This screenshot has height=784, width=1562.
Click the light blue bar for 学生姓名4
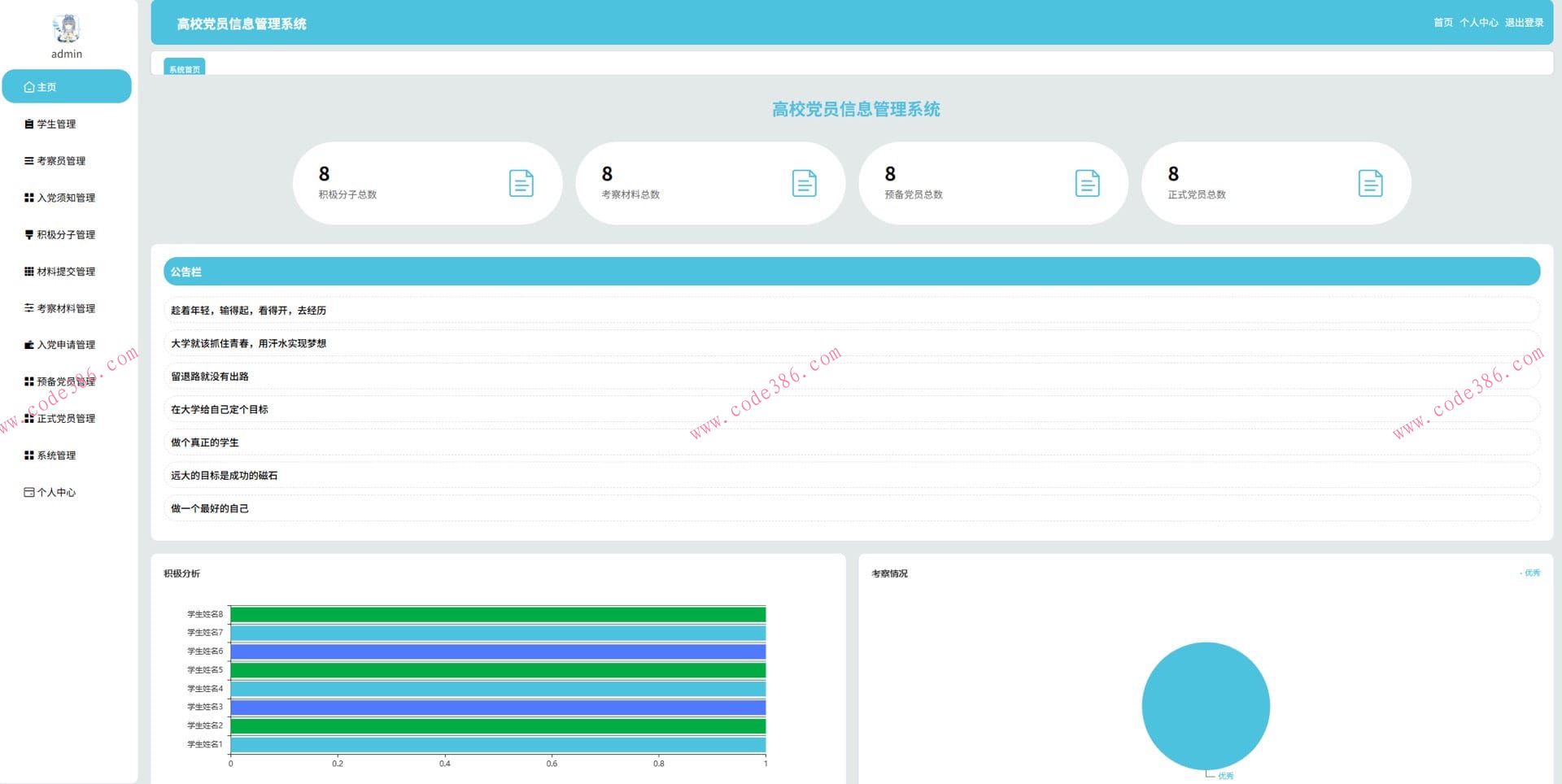click(x=498, y=689)
